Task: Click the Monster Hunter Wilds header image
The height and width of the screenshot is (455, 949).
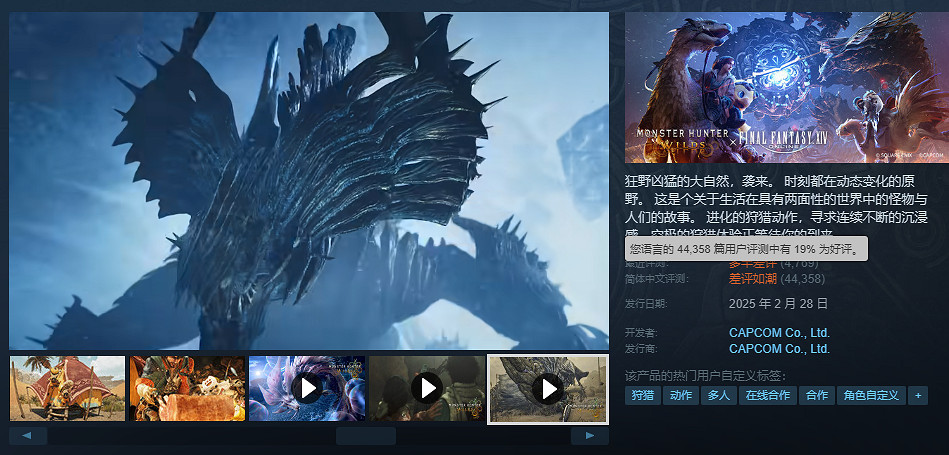Action: (x=785, y=87)
